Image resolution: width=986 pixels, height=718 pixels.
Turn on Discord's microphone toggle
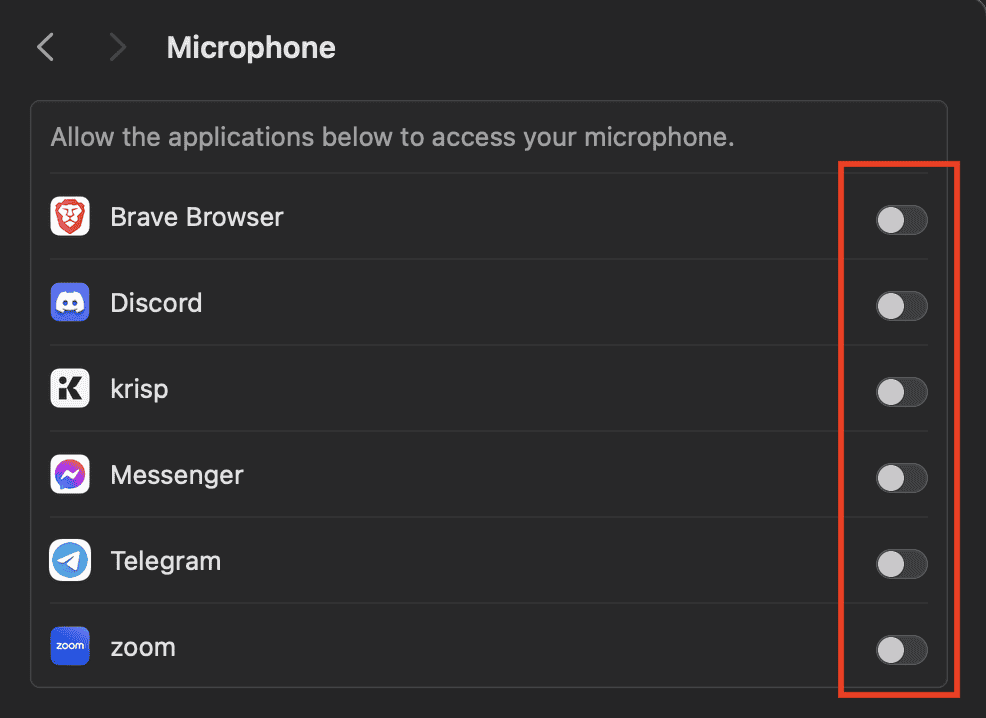[901, 306]
